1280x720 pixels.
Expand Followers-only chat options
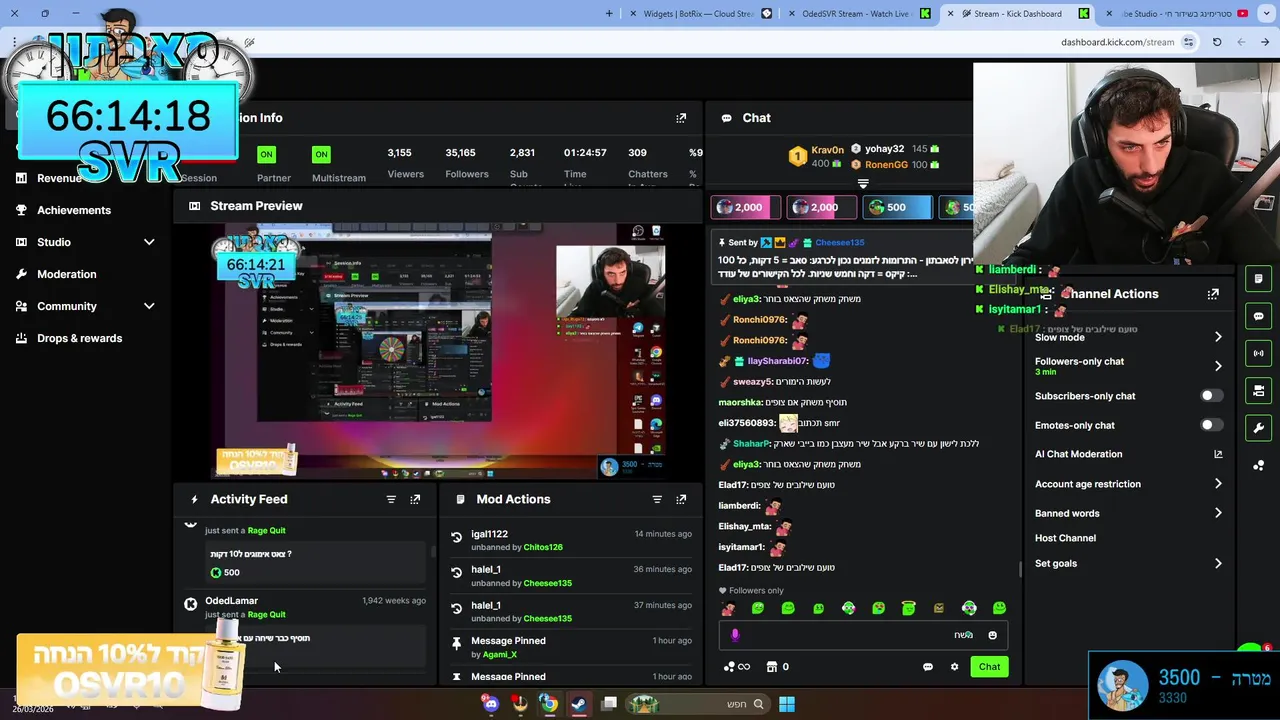1218,366
